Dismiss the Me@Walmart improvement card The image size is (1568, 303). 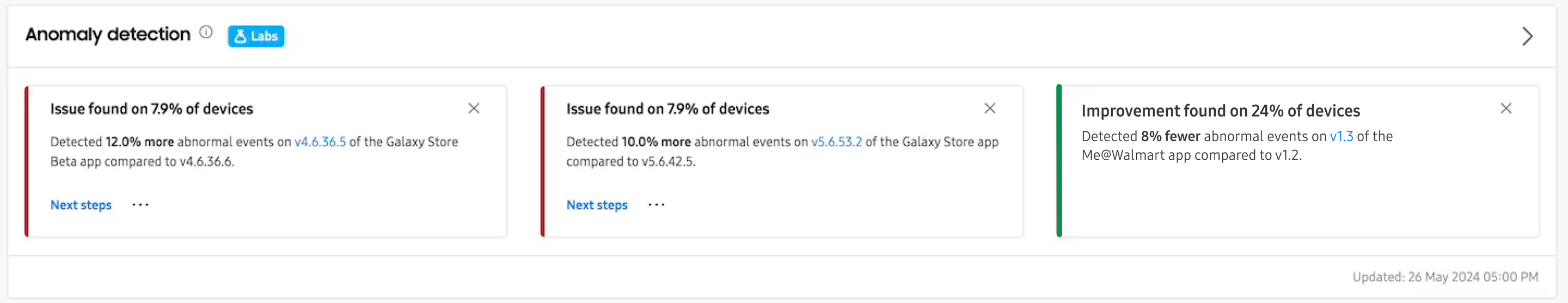(x=1506, y=108)
